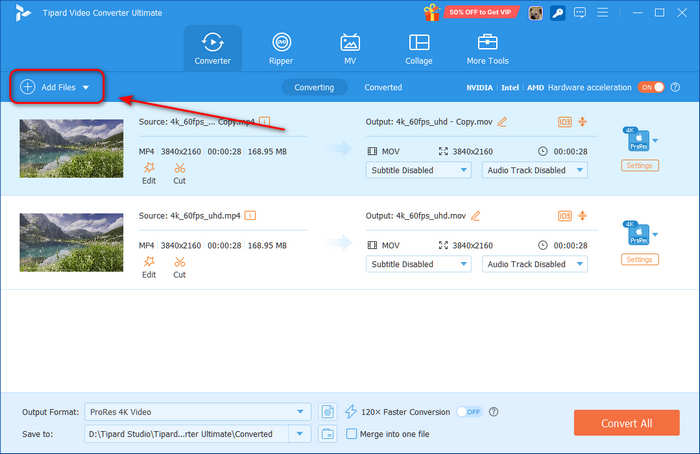
Task: Open ID3 metadata editor for Copy.mov
Action: [x=565, y=122]
